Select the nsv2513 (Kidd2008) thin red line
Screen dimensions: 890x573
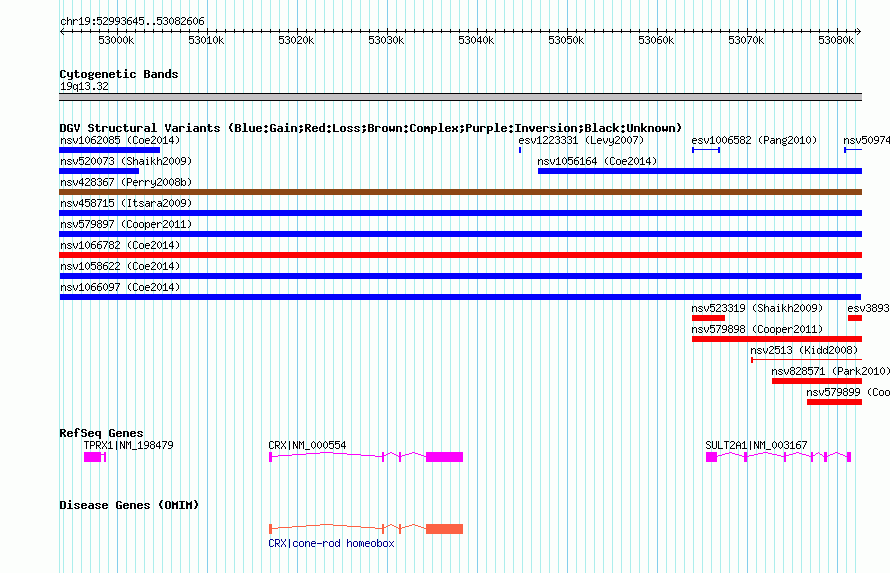pyautogui.click(x=807, y=360)
